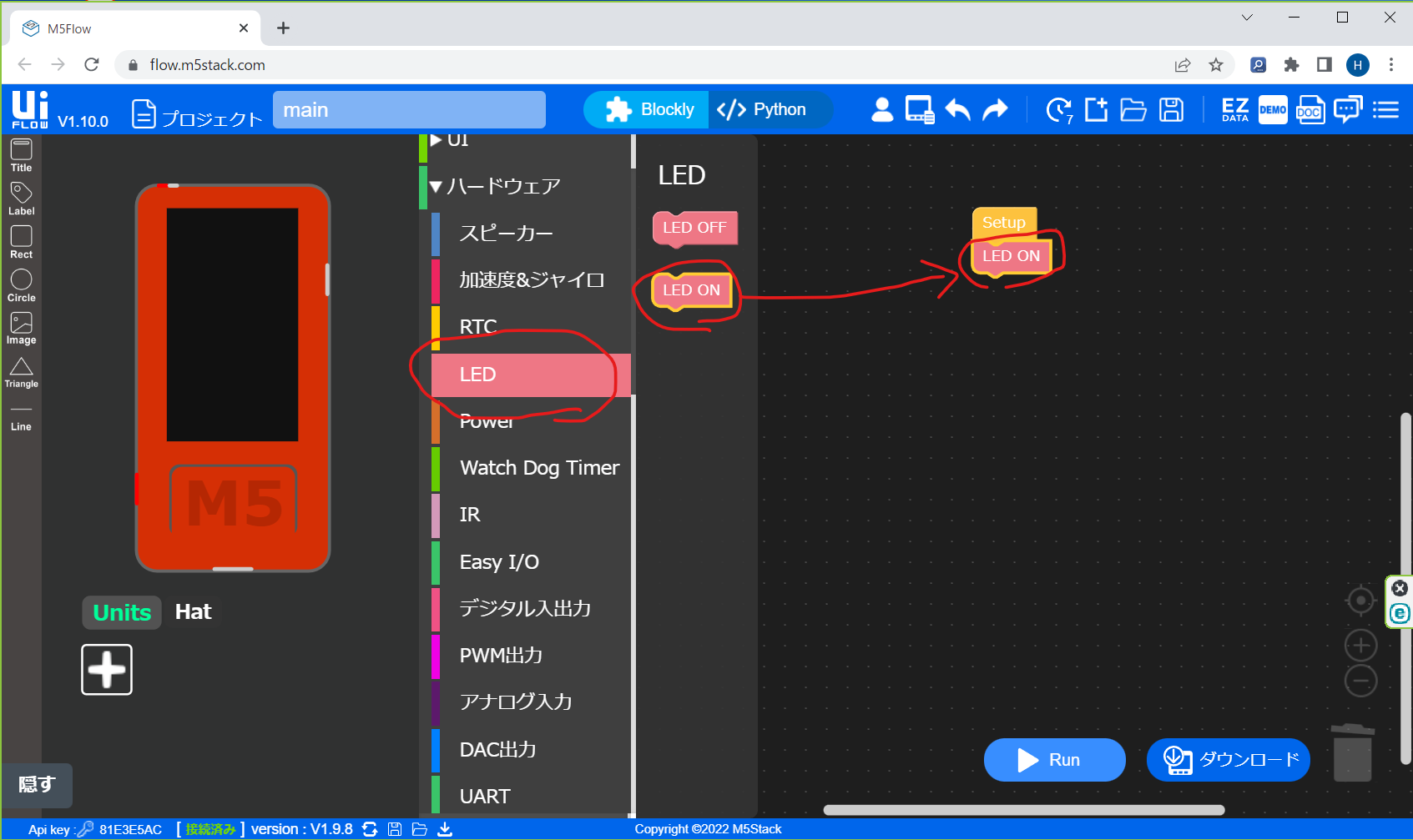Click the workspace trash can
Screen dimensions: 1413x840
(1352, 752)
